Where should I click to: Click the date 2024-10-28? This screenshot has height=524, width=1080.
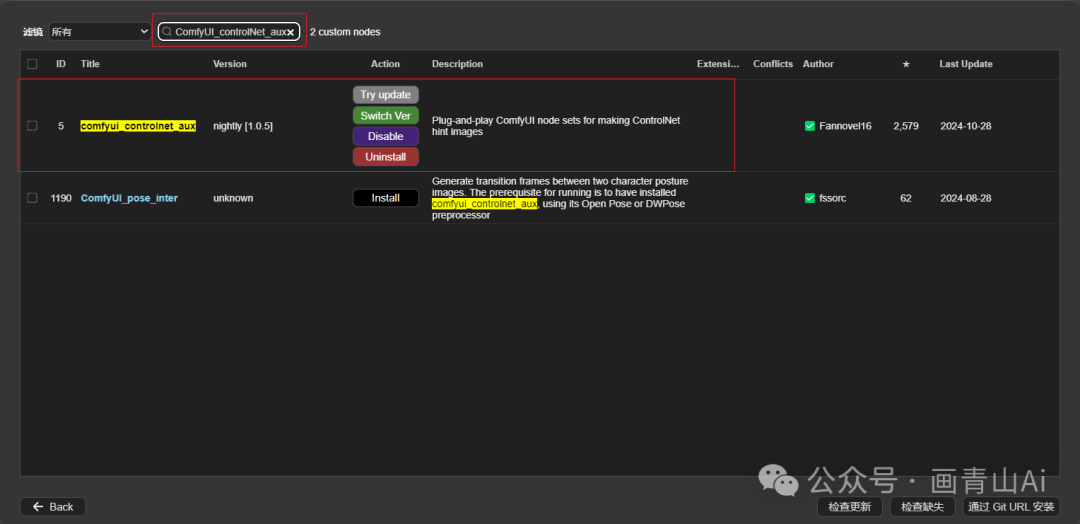pos(966,126)
